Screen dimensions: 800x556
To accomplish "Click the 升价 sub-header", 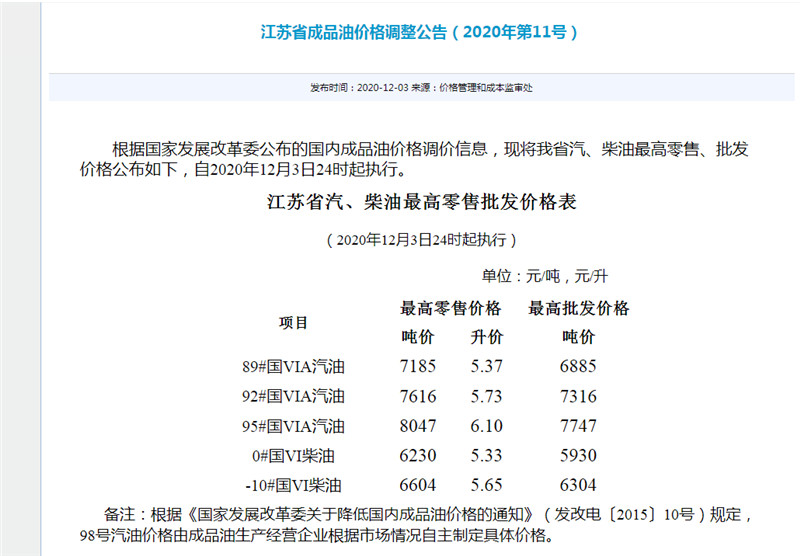I will coord(486,336).
